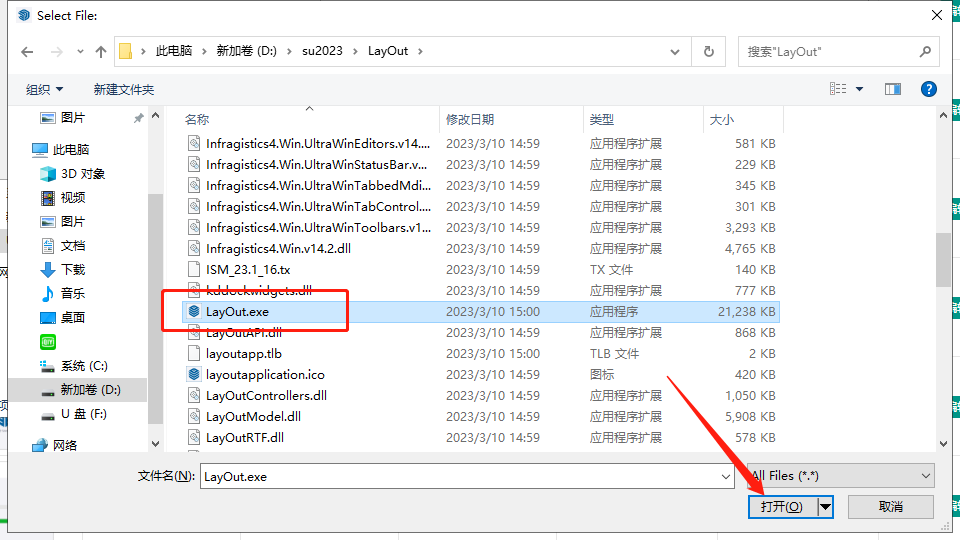Select 此电脑 in the navigation tree
This screenshot has height=540, width=960.
(x=71, y=149)
